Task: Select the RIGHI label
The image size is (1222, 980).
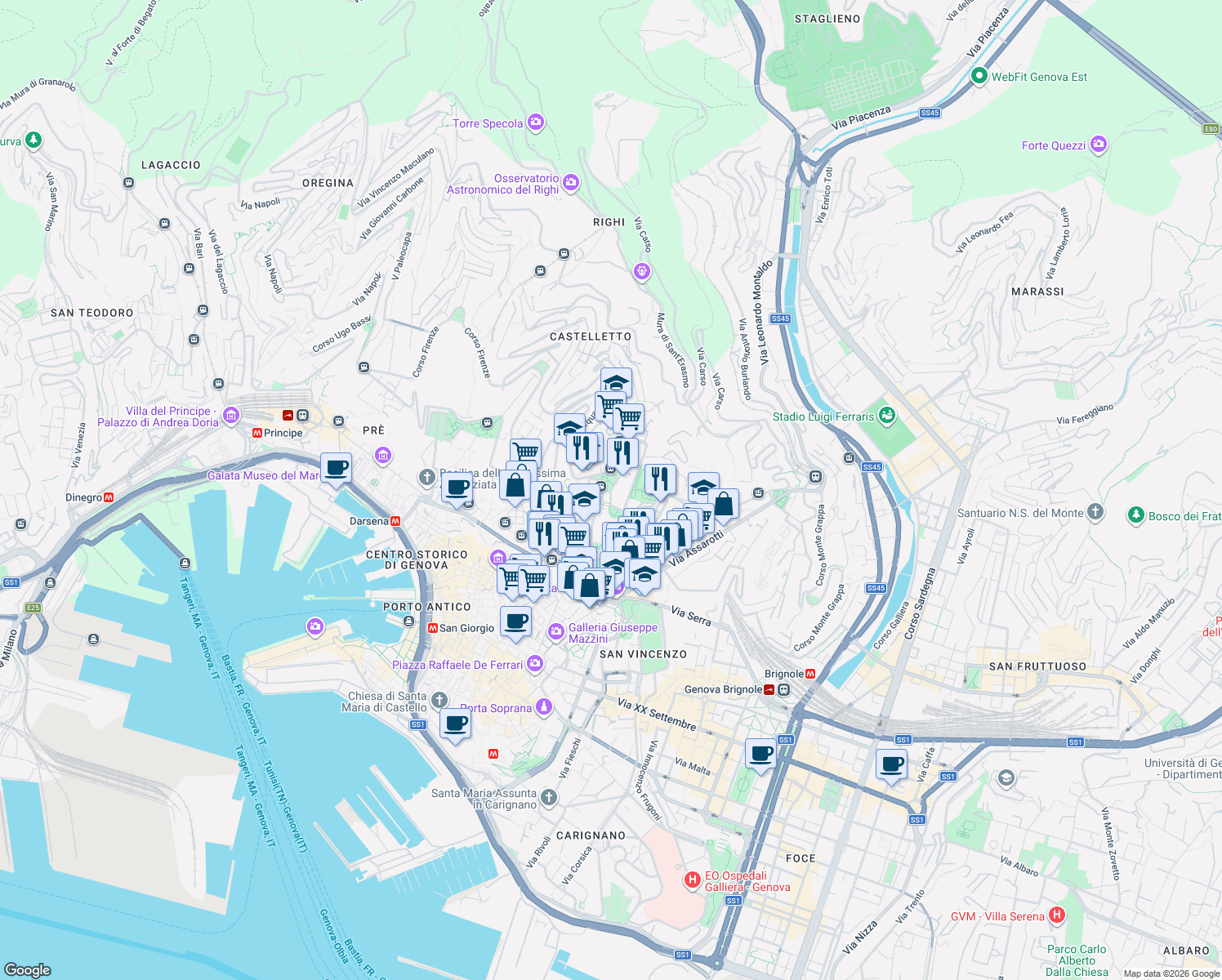Action: [x=609, y=222]
